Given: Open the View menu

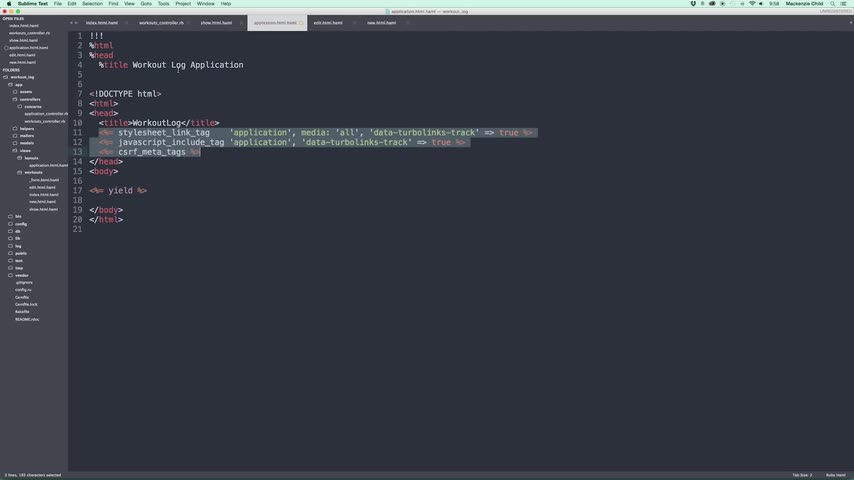Looking at the screenshot, I should [129, 4].
